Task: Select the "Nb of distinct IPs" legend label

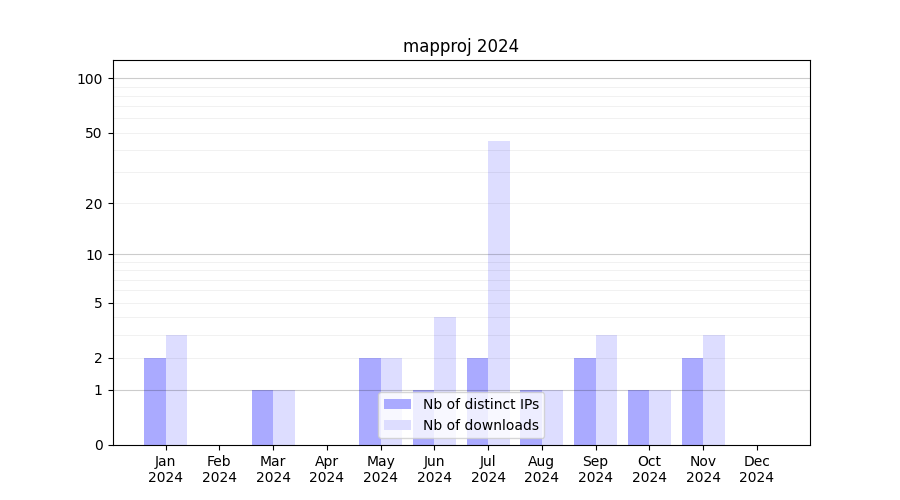Action: [480, 404]
